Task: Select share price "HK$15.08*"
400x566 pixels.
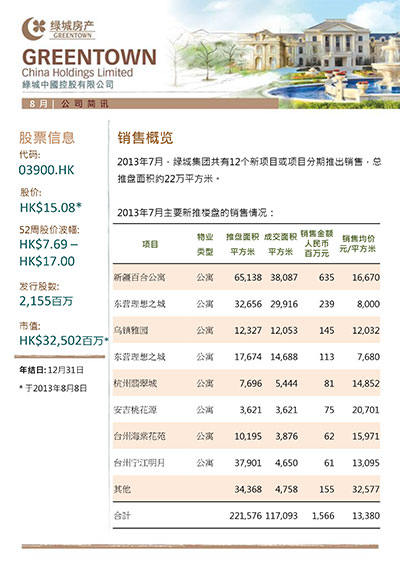Action: 51,207
